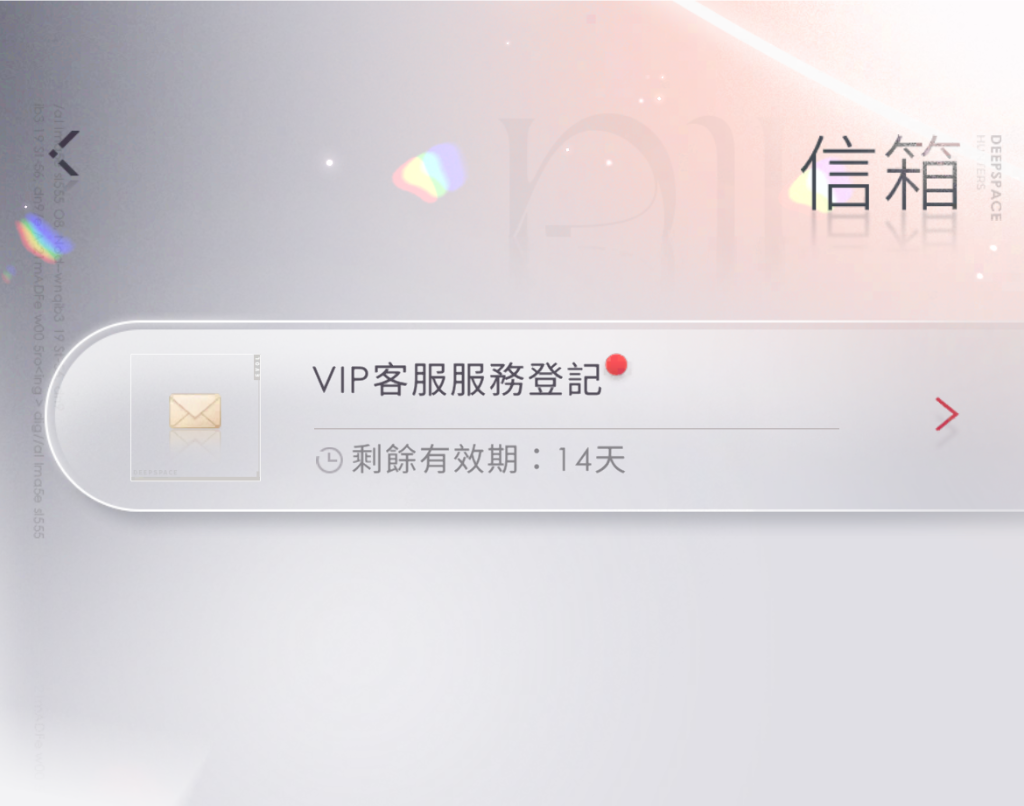Go back using the top-left arrow
This screenshot has height=806, width=1024.
click(x=65, y=153)
